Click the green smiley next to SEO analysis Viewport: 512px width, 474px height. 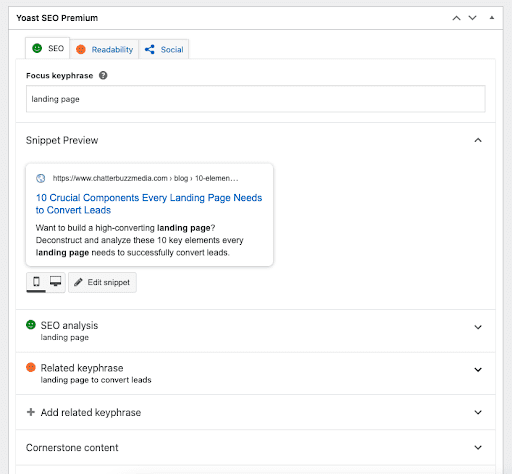click(31, 325)
